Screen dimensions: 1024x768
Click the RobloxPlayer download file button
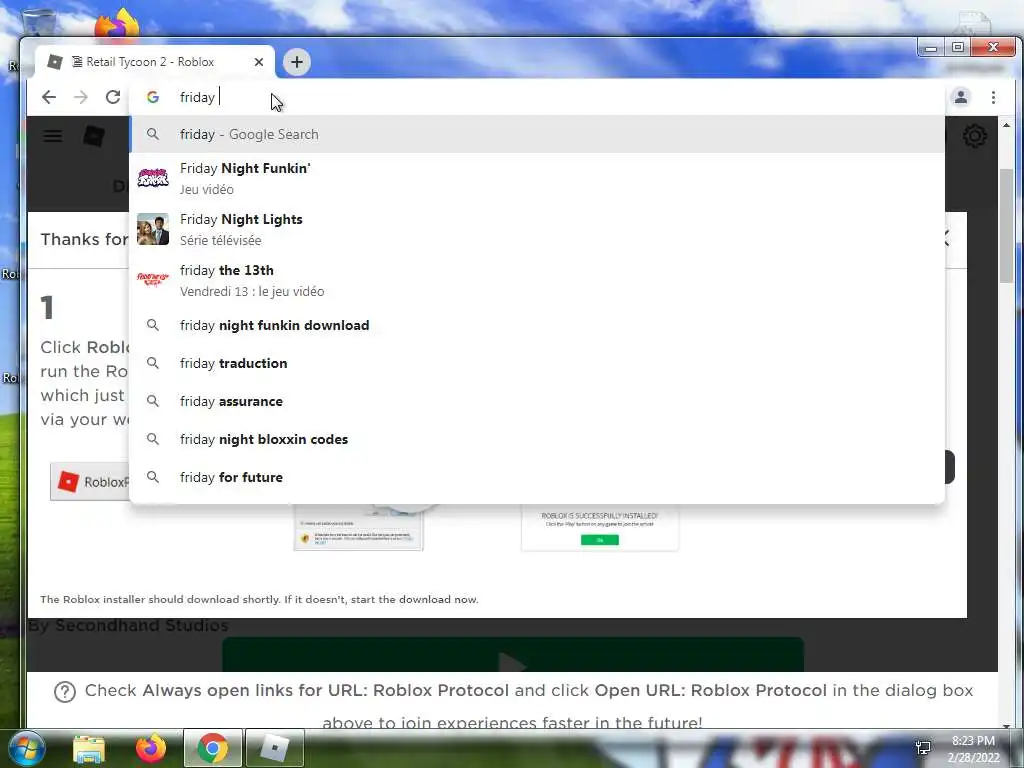[x=89, y=482]
